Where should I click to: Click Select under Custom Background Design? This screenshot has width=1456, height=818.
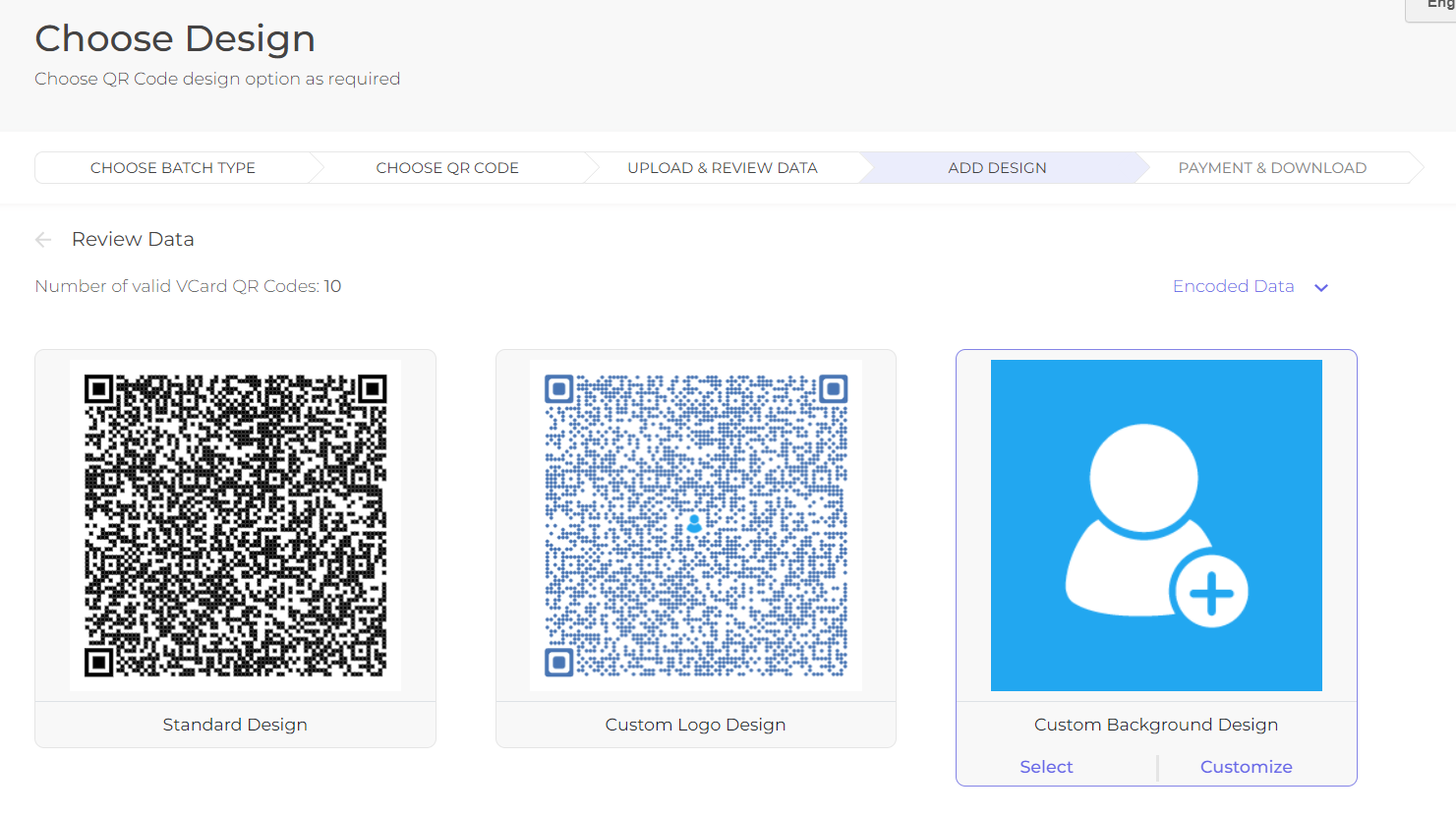coord(1045,766)
